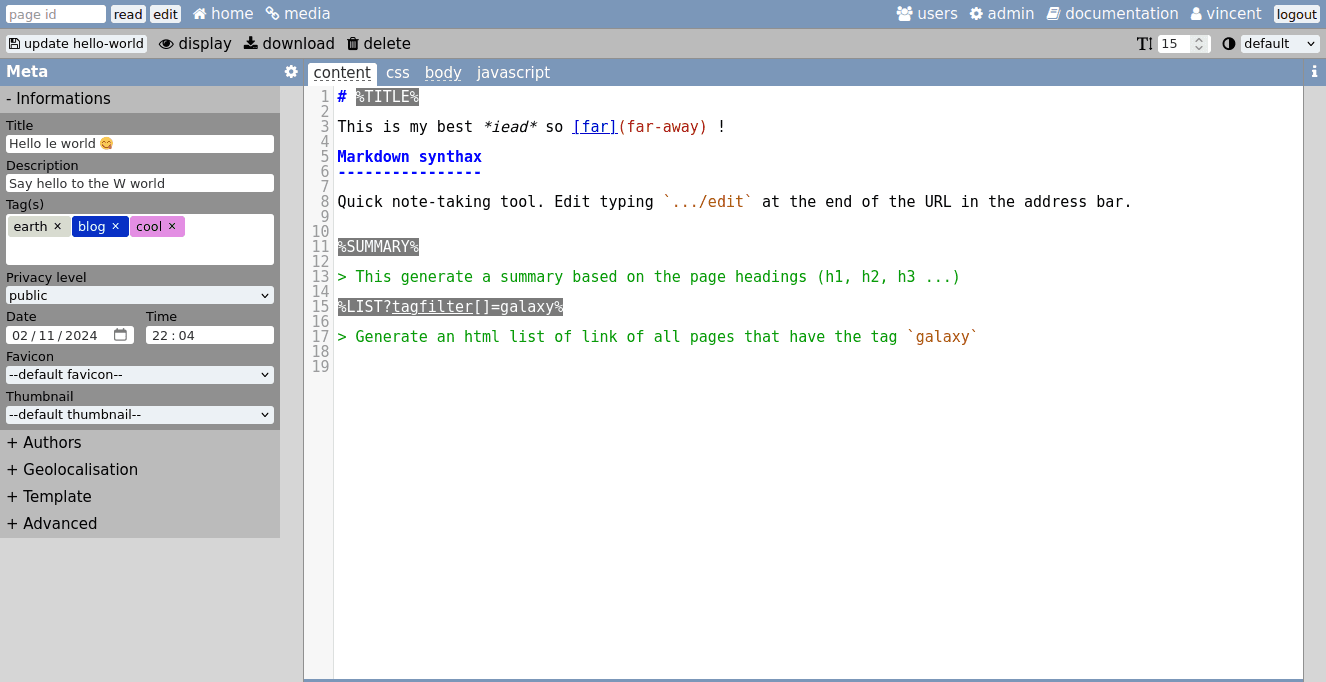The image size is (1326, 682).
Task: Delete the hello-world page
Action: 378,44
